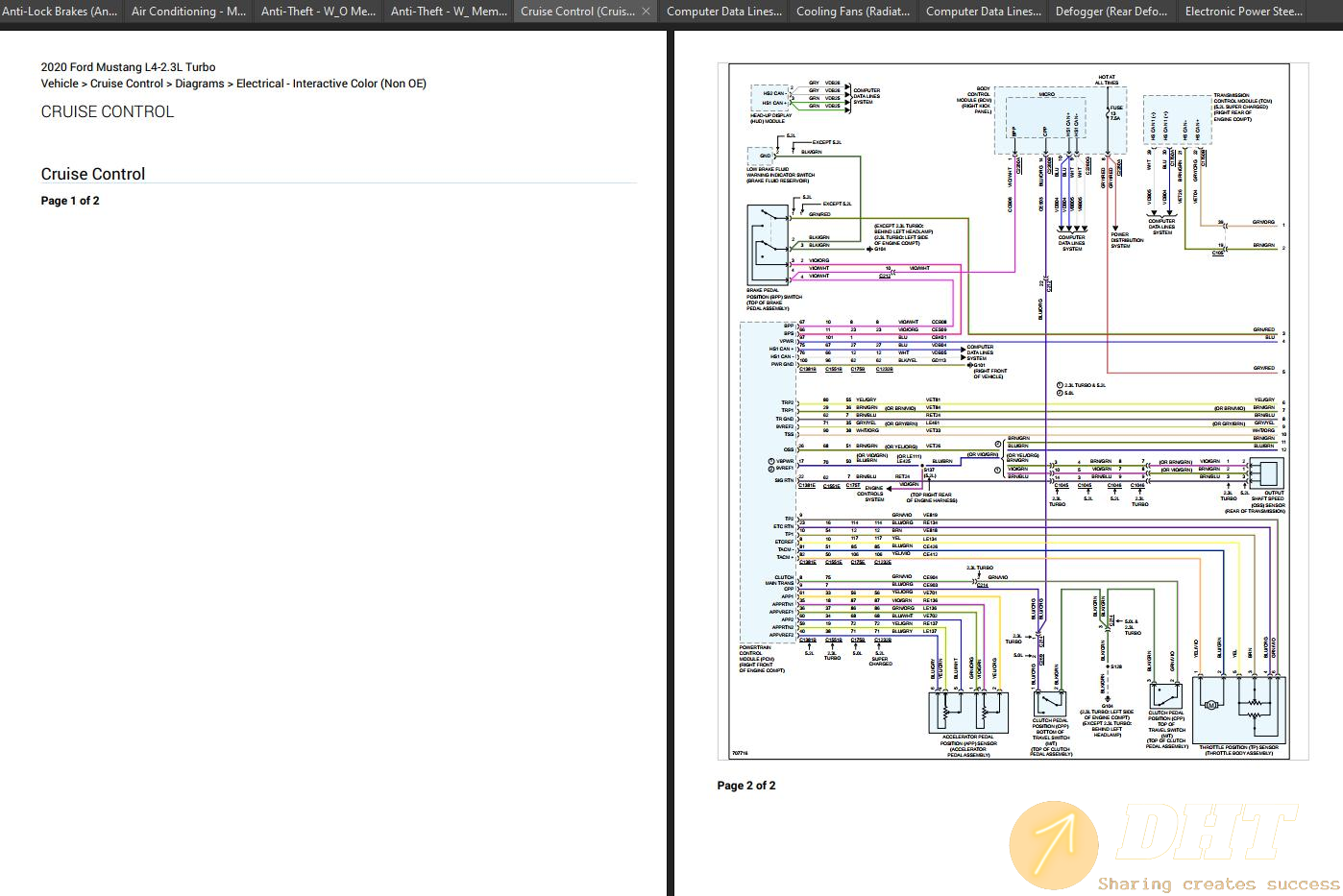Click the Body Control Module (BCM) label
The width and height of the screenshot is (1343, 896).
click(x=974, y=101)
